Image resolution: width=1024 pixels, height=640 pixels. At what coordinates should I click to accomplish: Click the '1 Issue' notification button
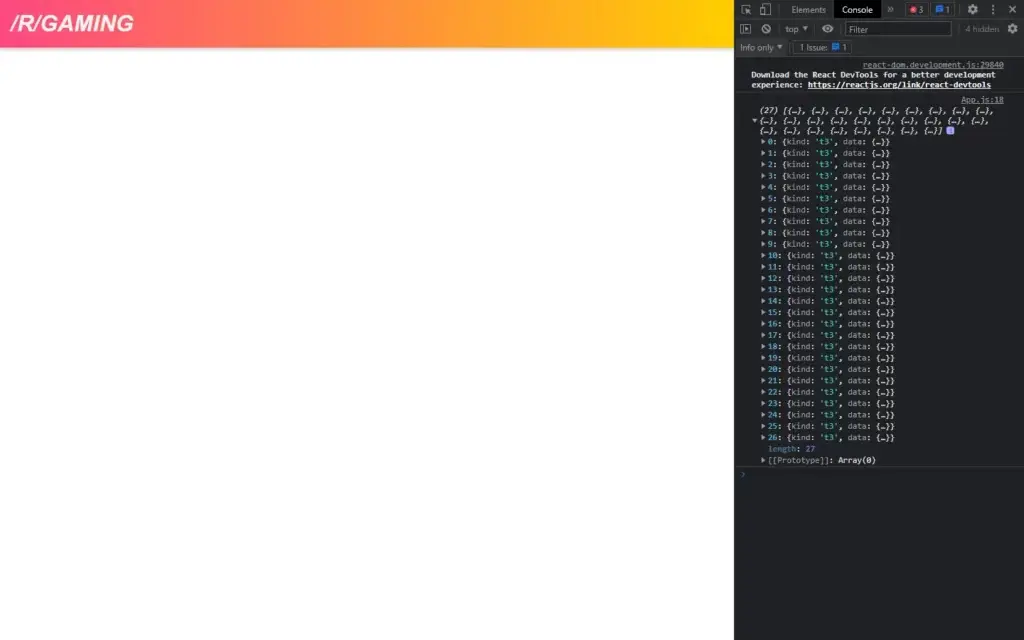point(820,47)
